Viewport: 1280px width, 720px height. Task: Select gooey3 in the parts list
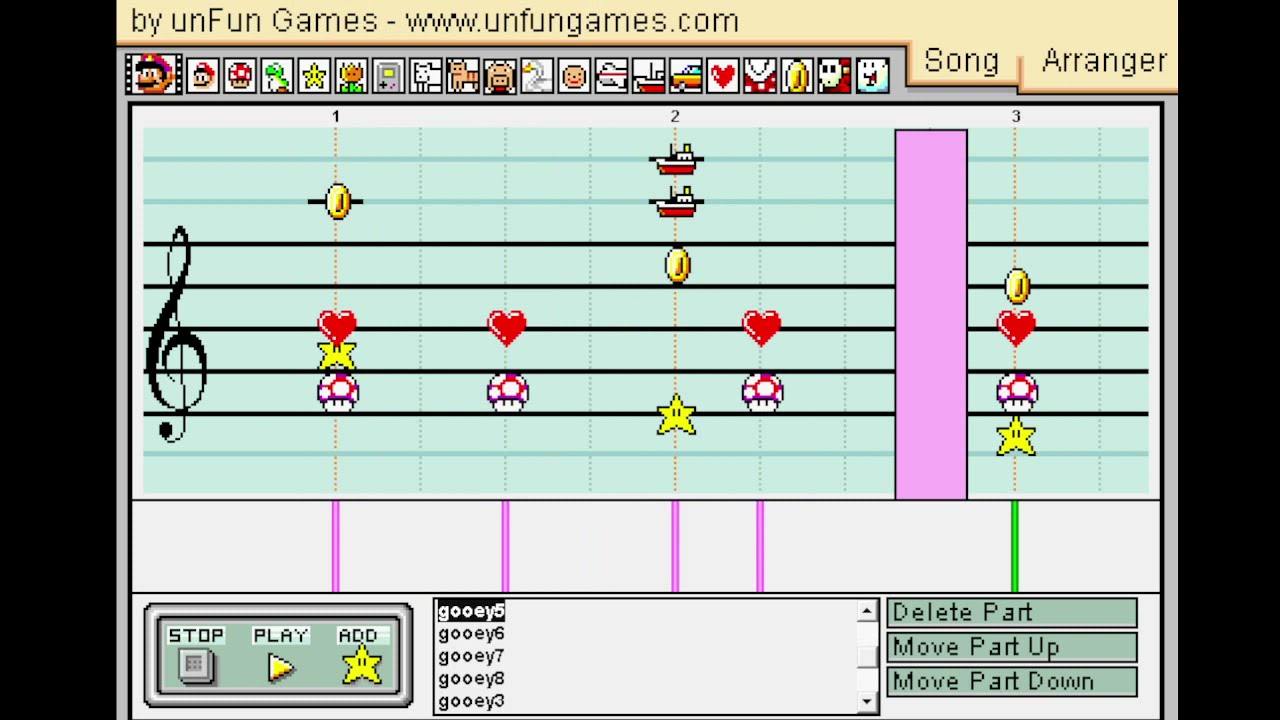471,701
